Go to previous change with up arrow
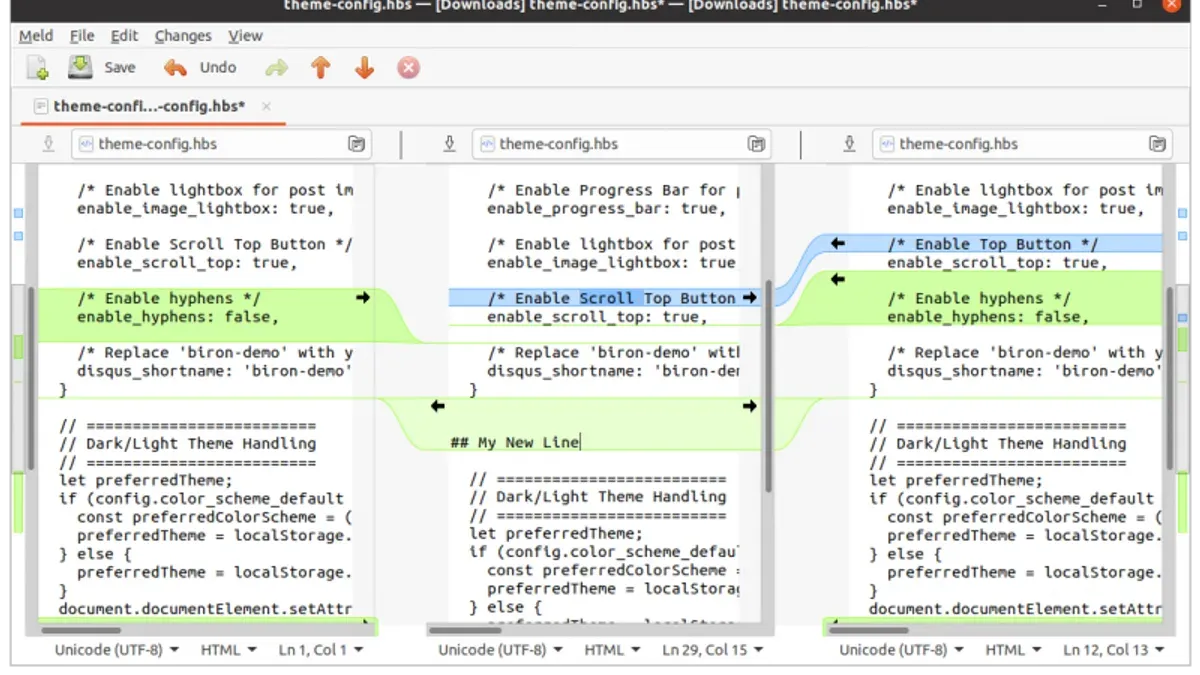 coord(320,68)
